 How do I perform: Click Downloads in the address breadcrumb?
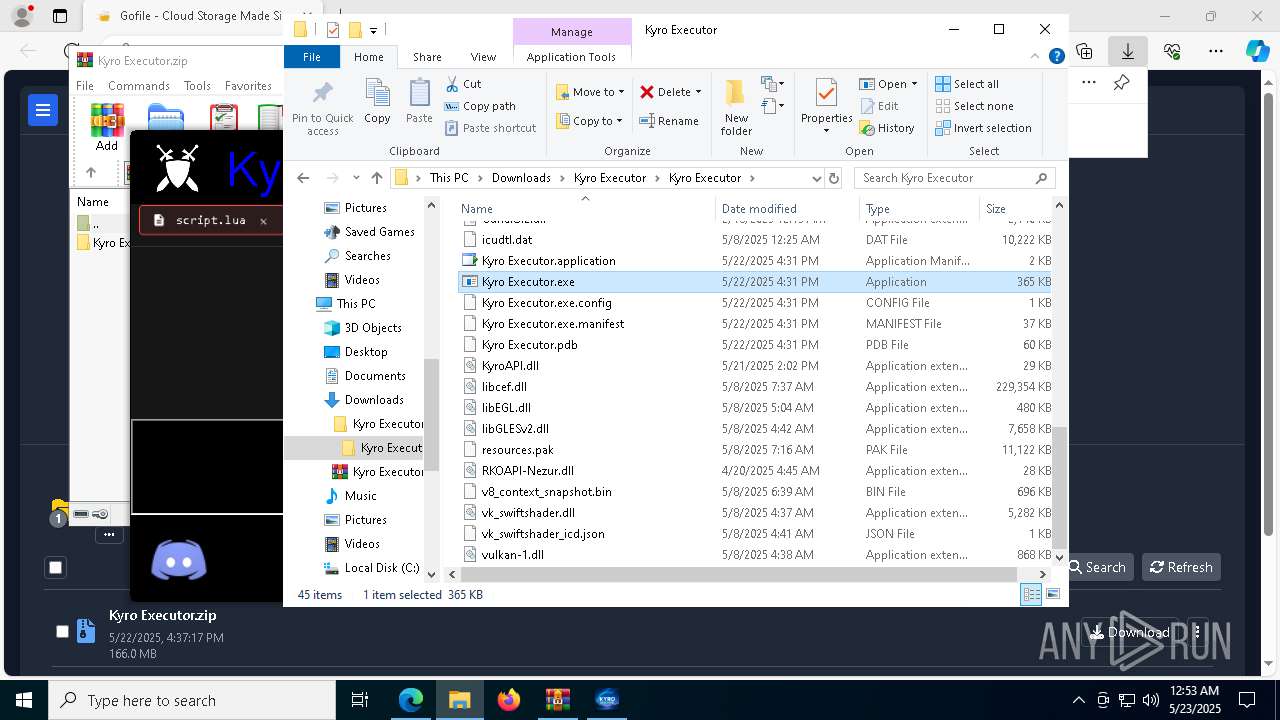521,178
